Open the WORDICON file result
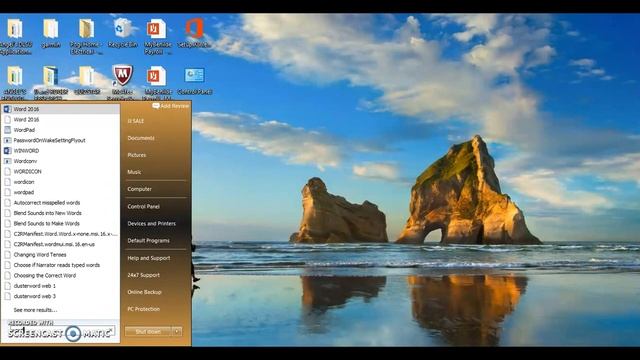The height and width of the screenshot is (360, 640). pyautogui.click(x=60, y=171)
